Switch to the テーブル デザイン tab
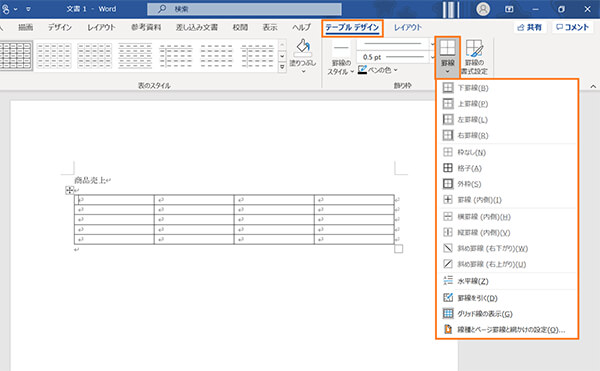The width and height of the screenshot is (600, 371). click(x=352, y=28)
